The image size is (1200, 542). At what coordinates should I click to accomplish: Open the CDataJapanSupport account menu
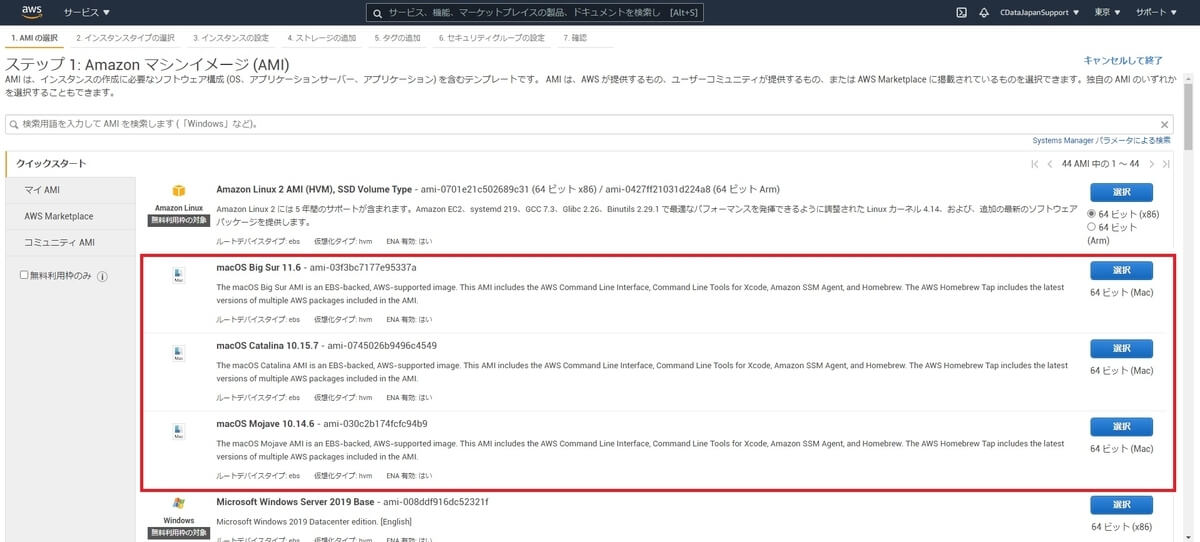[x=1039, y=13]
